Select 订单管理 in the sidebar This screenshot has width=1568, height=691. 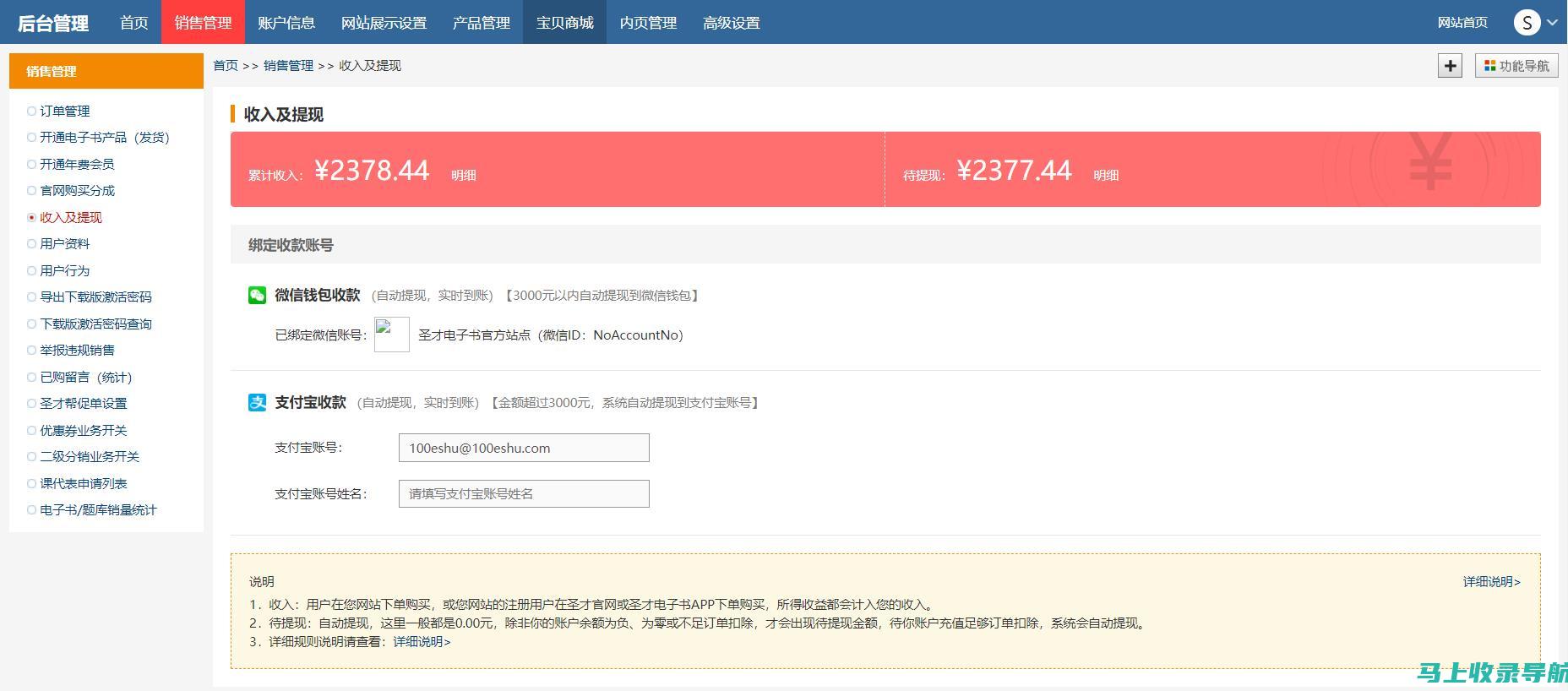[x=64, y=111]
